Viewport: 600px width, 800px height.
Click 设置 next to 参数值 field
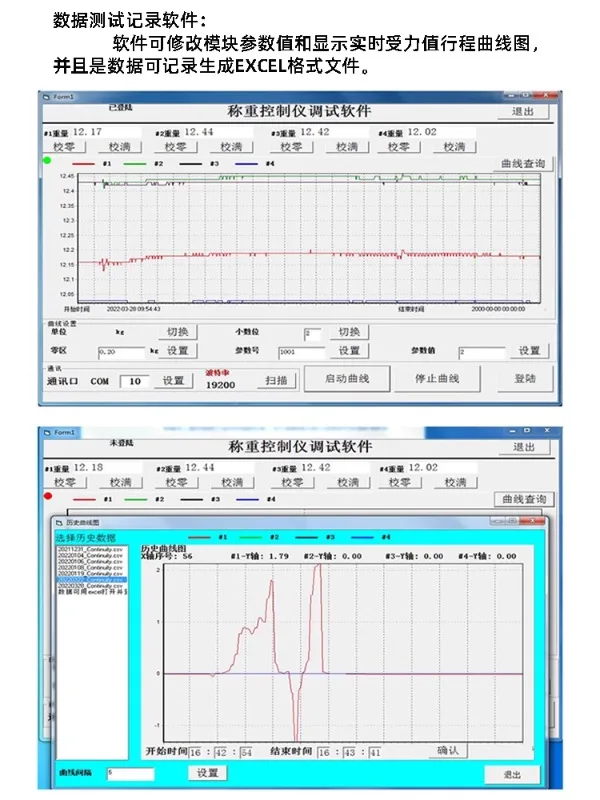click(530, 351)
